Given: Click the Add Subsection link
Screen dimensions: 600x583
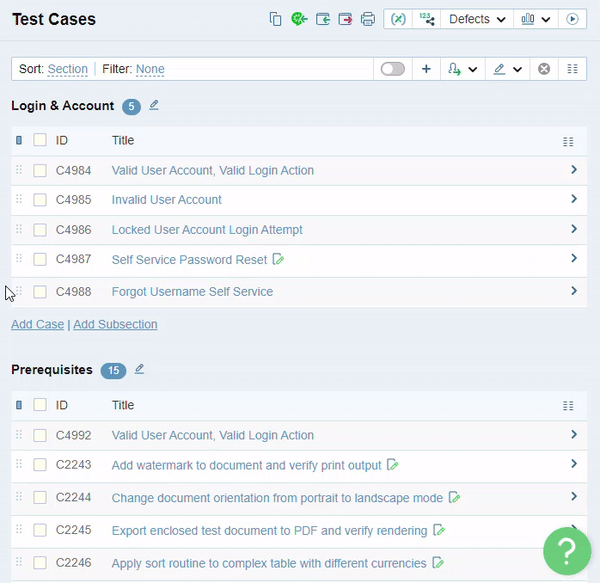Looking at the screenshot, I should tap(115, 324).
